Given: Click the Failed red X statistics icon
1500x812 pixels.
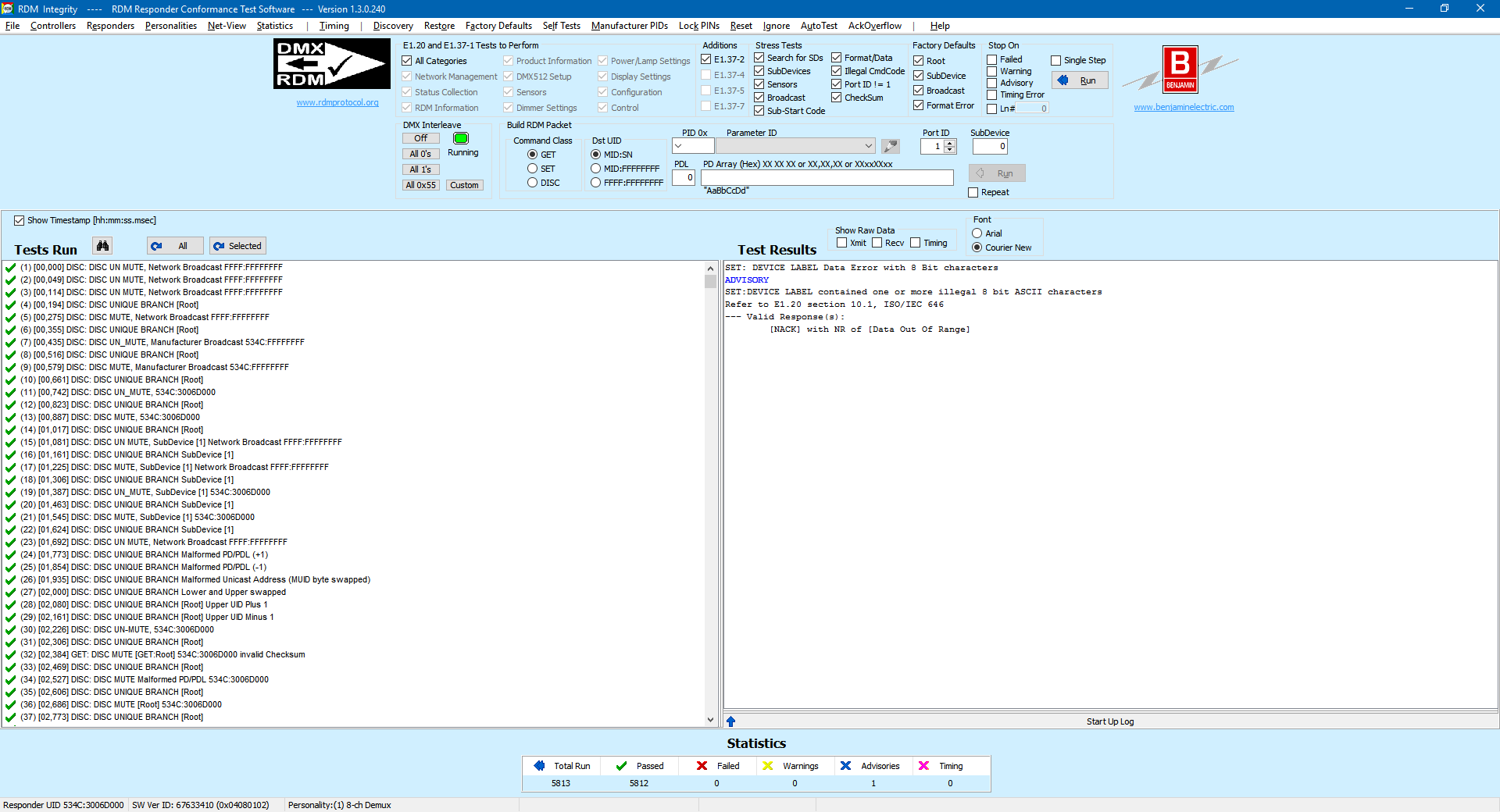Looking at the screenshot, I should 702,766.
